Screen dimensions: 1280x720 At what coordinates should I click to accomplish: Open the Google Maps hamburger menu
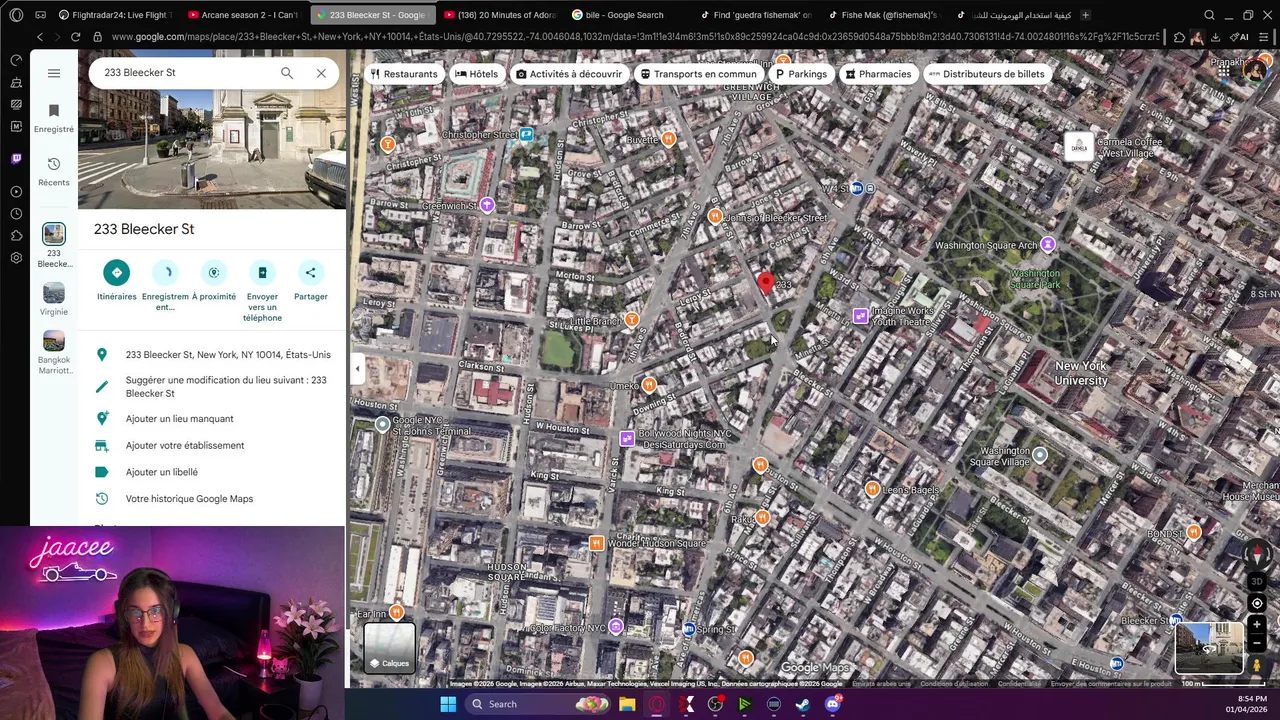click(x=54, y=73)
